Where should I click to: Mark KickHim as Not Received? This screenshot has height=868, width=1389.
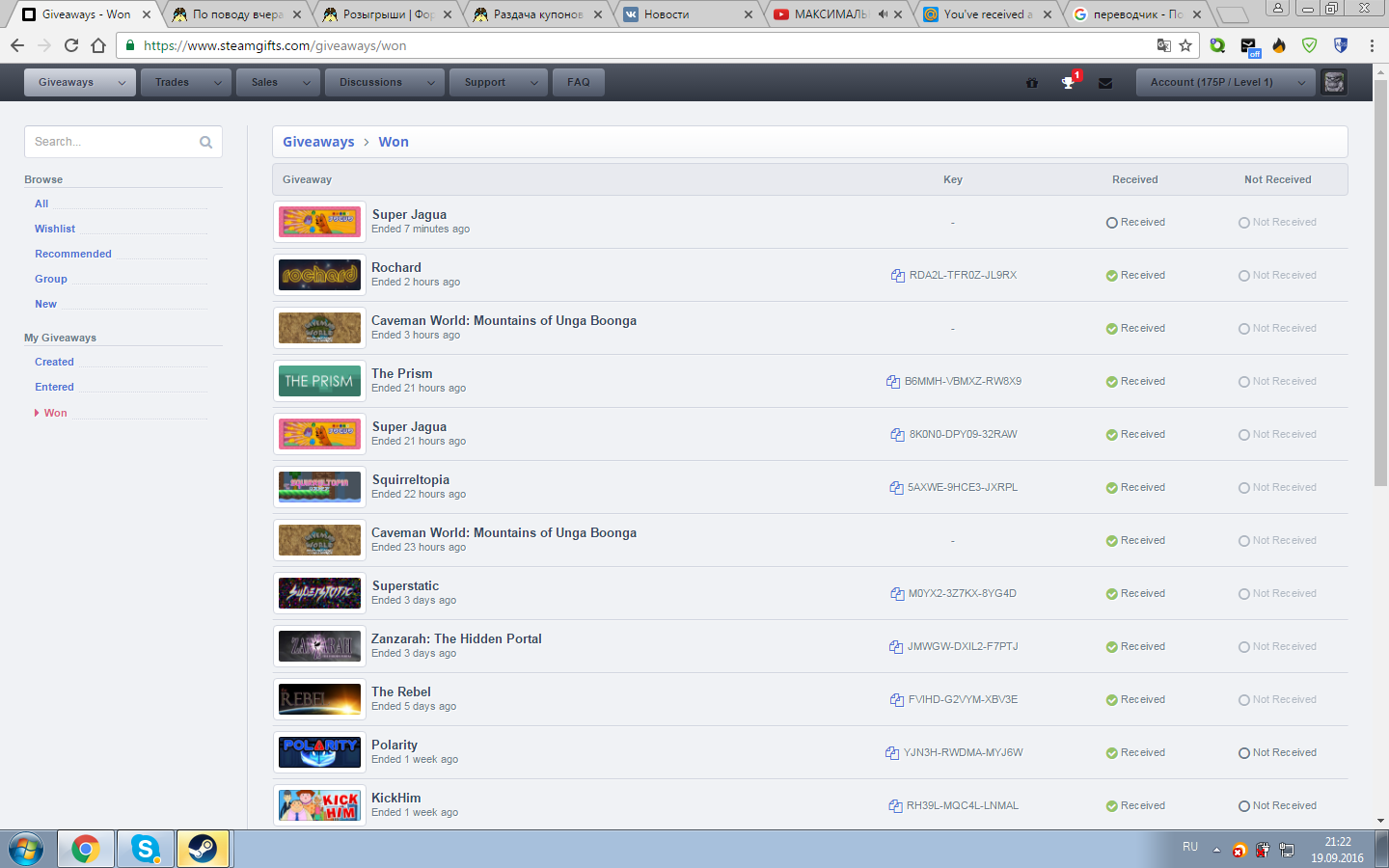(x=1277, y=806)
